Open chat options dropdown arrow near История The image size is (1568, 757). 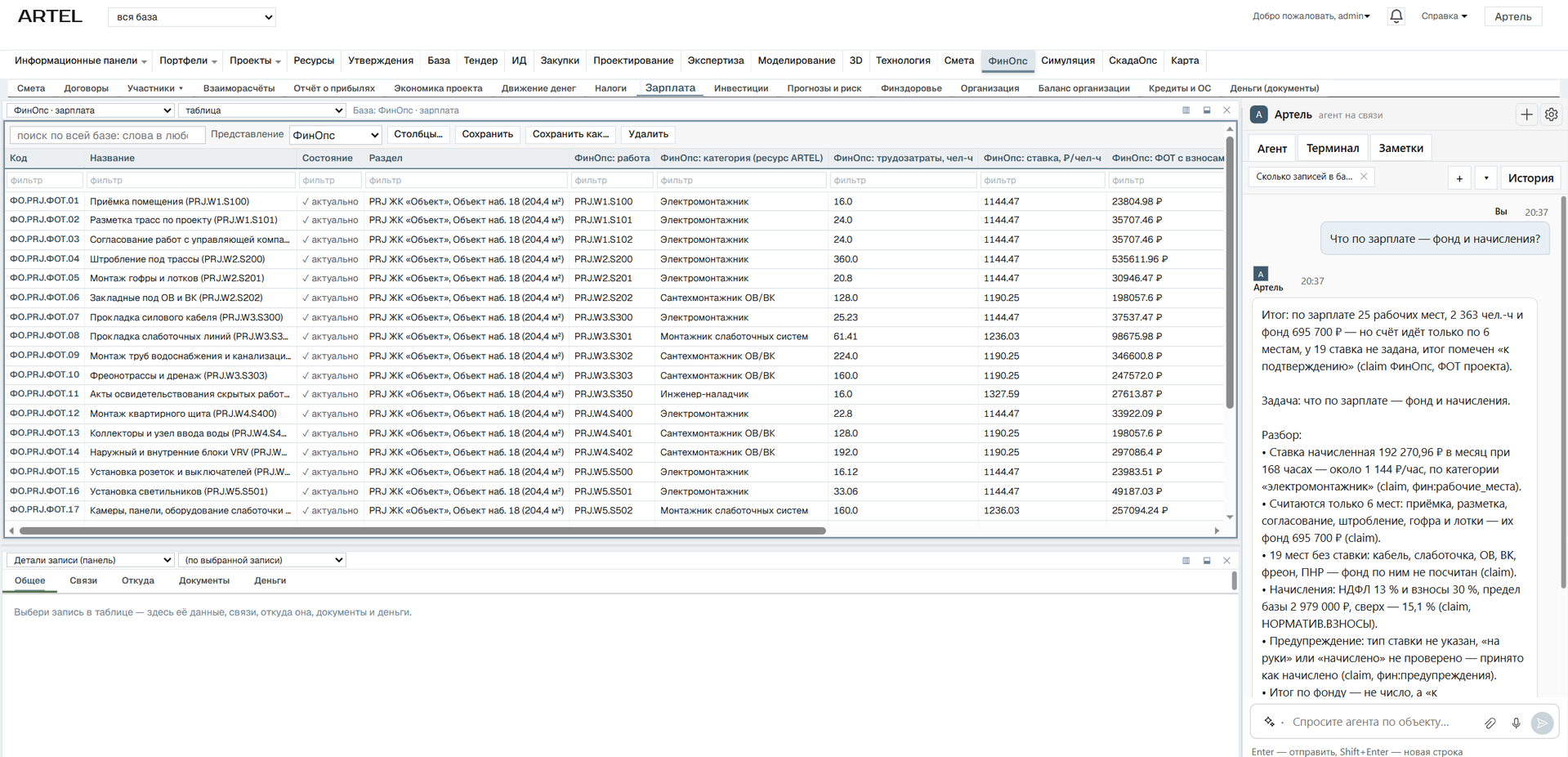(1486, 177)
